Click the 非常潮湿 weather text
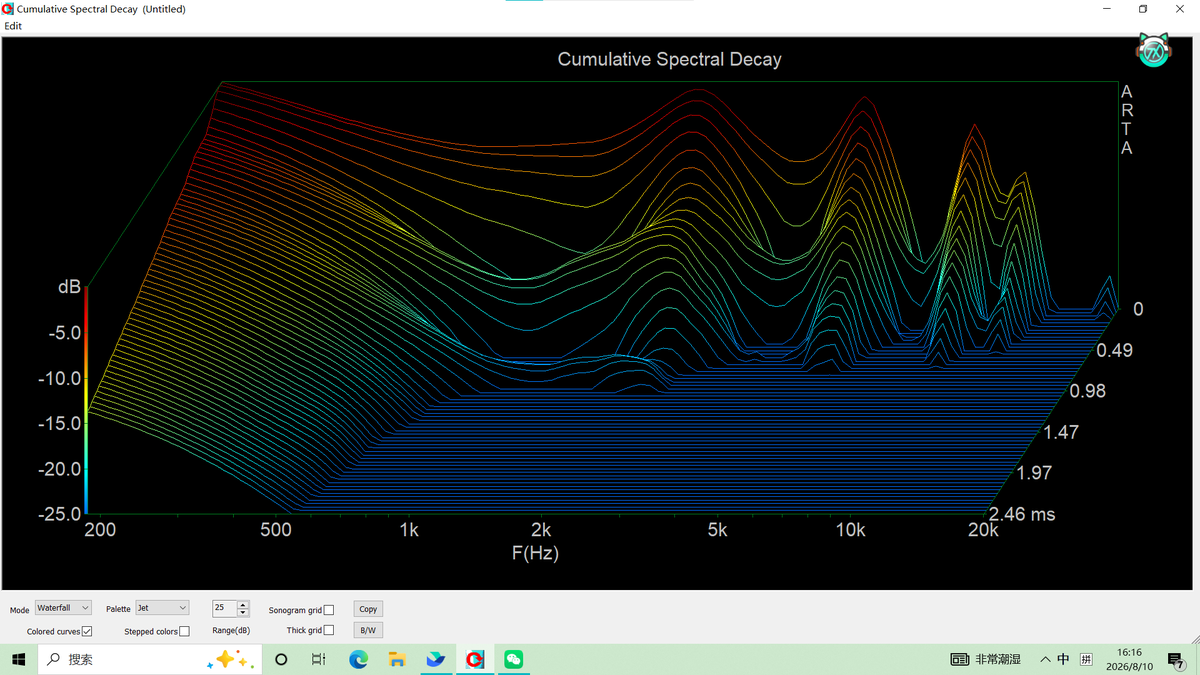Image resolution: width=1200 pixels, height=675 pixels. coord(998,660)
